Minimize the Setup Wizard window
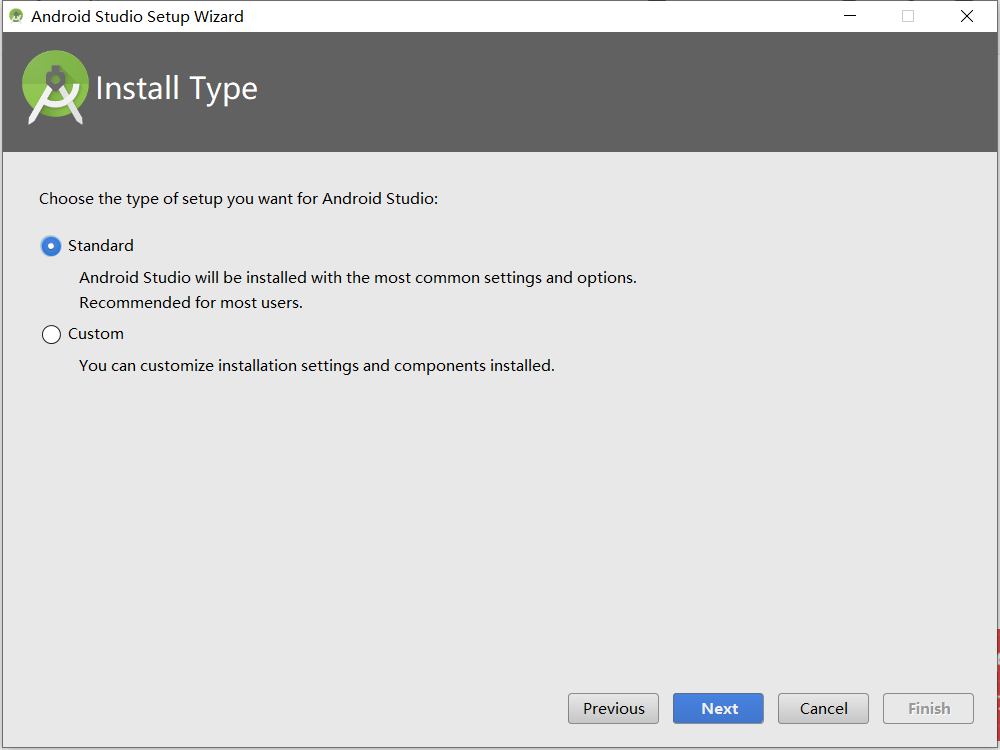1000x750 pixels. [x=849, y=16]
